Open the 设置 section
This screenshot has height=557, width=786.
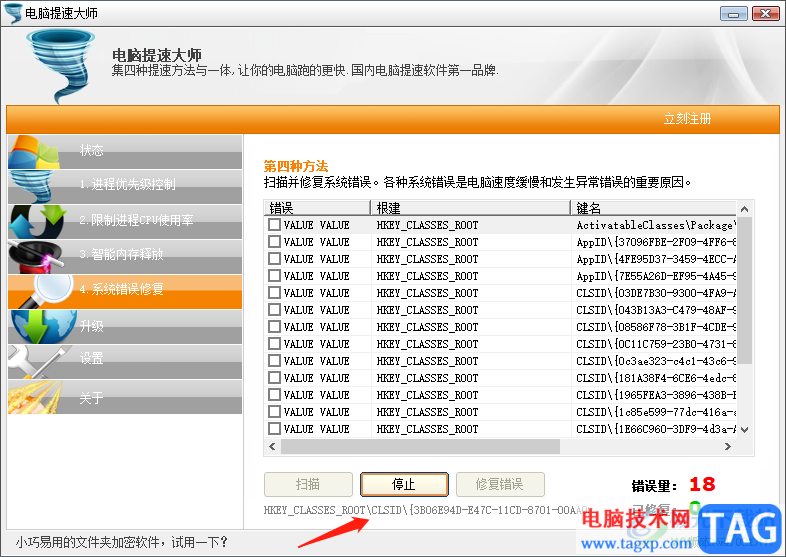(x=125, y=361)
